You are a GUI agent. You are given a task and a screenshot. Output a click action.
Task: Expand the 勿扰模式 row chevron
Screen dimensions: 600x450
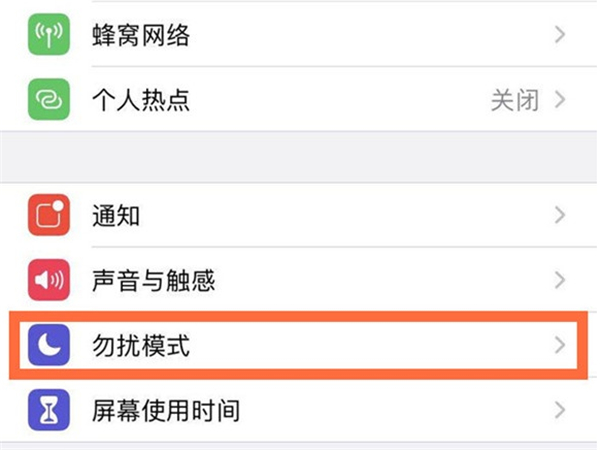click(x=560, y=345)
